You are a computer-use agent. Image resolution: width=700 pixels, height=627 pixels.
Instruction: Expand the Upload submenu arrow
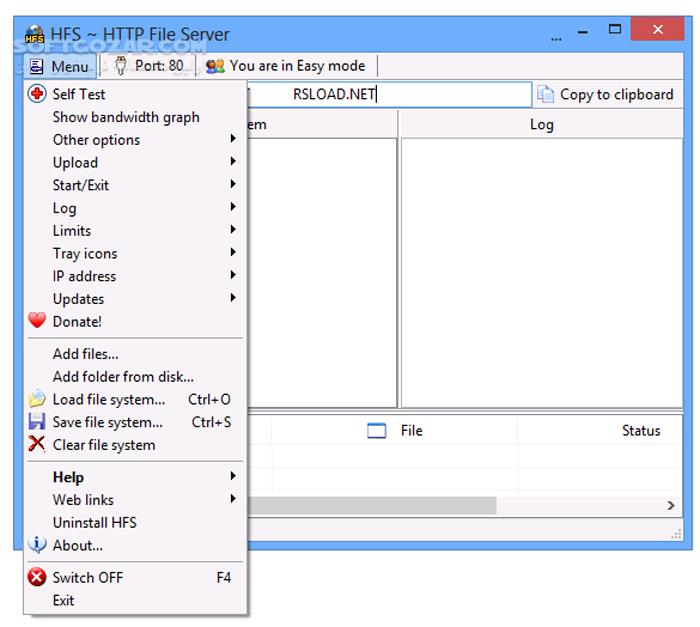coord(233,161)
